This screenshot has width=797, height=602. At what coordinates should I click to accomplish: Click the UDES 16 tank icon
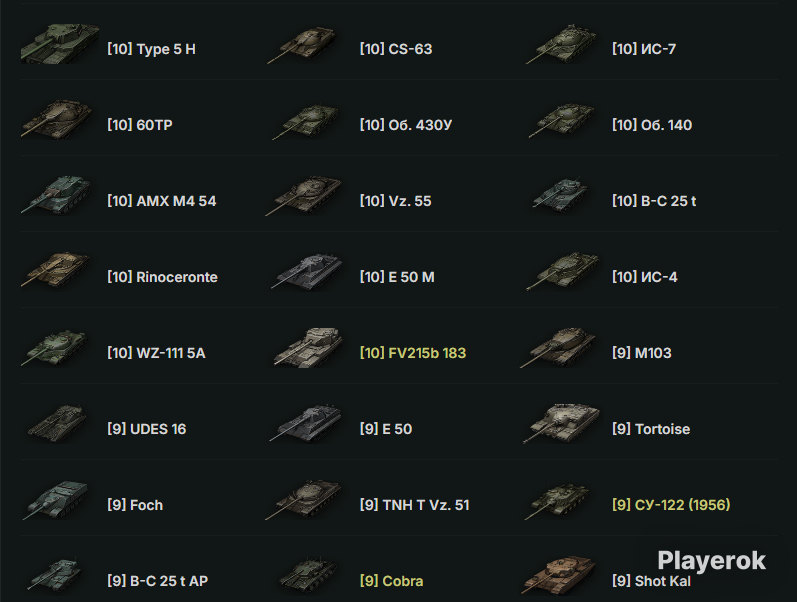click(x=57, y=423)
